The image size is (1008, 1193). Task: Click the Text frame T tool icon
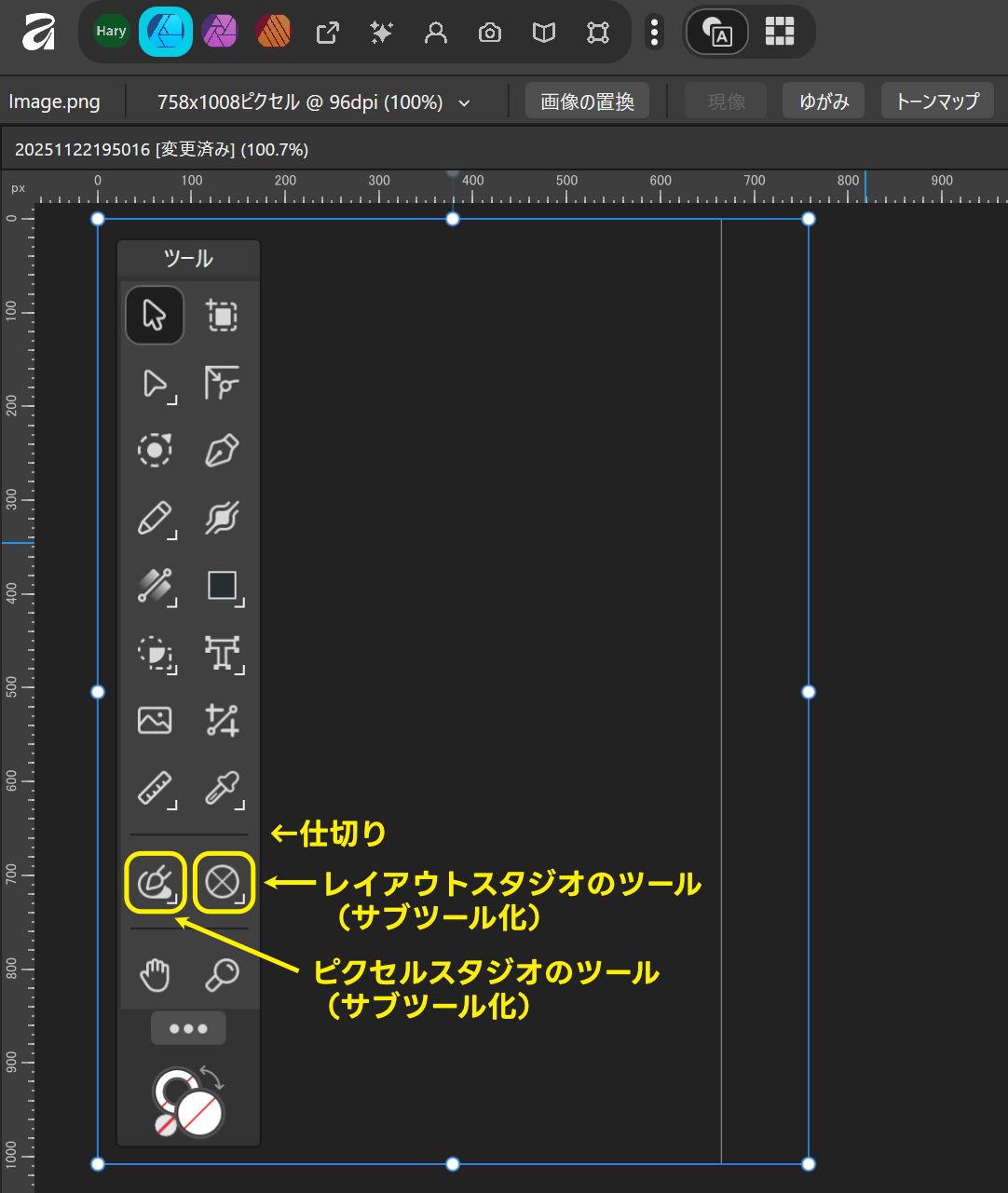tap(224, 654)
